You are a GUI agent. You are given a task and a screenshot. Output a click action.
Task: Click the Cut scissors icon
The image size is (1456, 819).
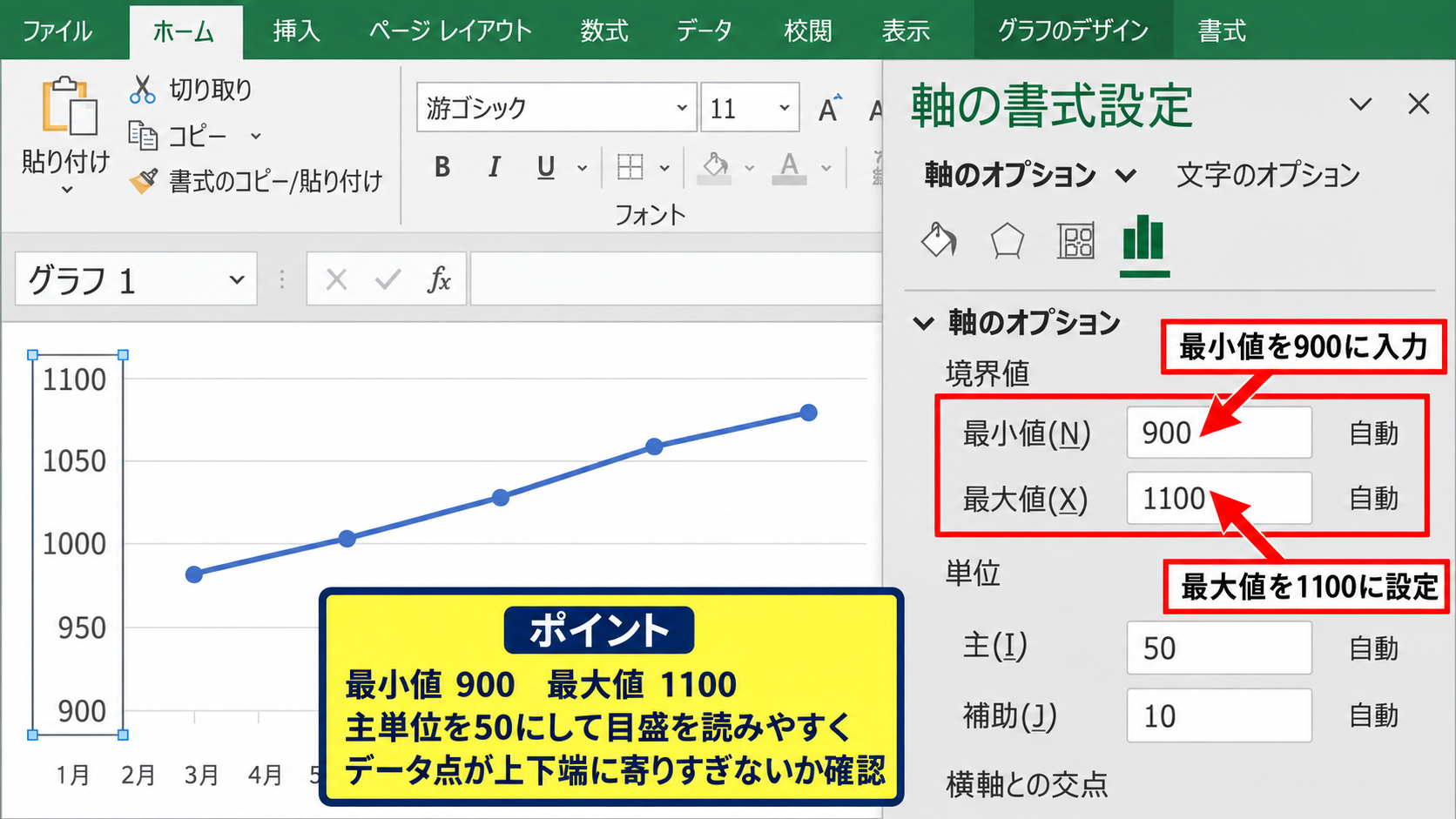tap(142, 89)
